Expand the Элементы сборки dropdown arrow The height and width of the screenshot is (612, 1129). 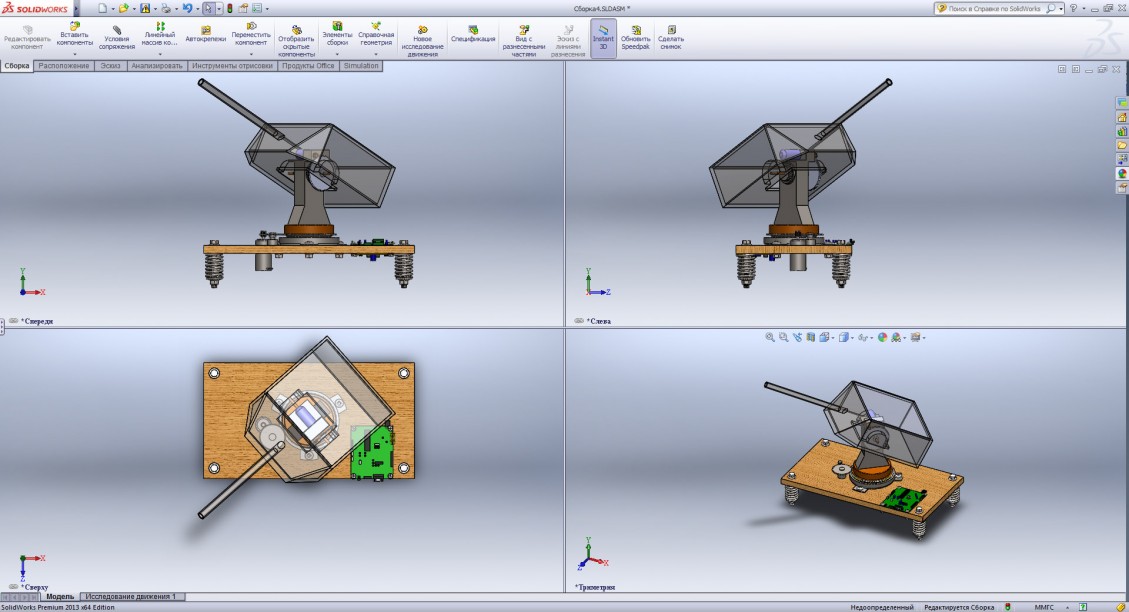tap(337, 54)
